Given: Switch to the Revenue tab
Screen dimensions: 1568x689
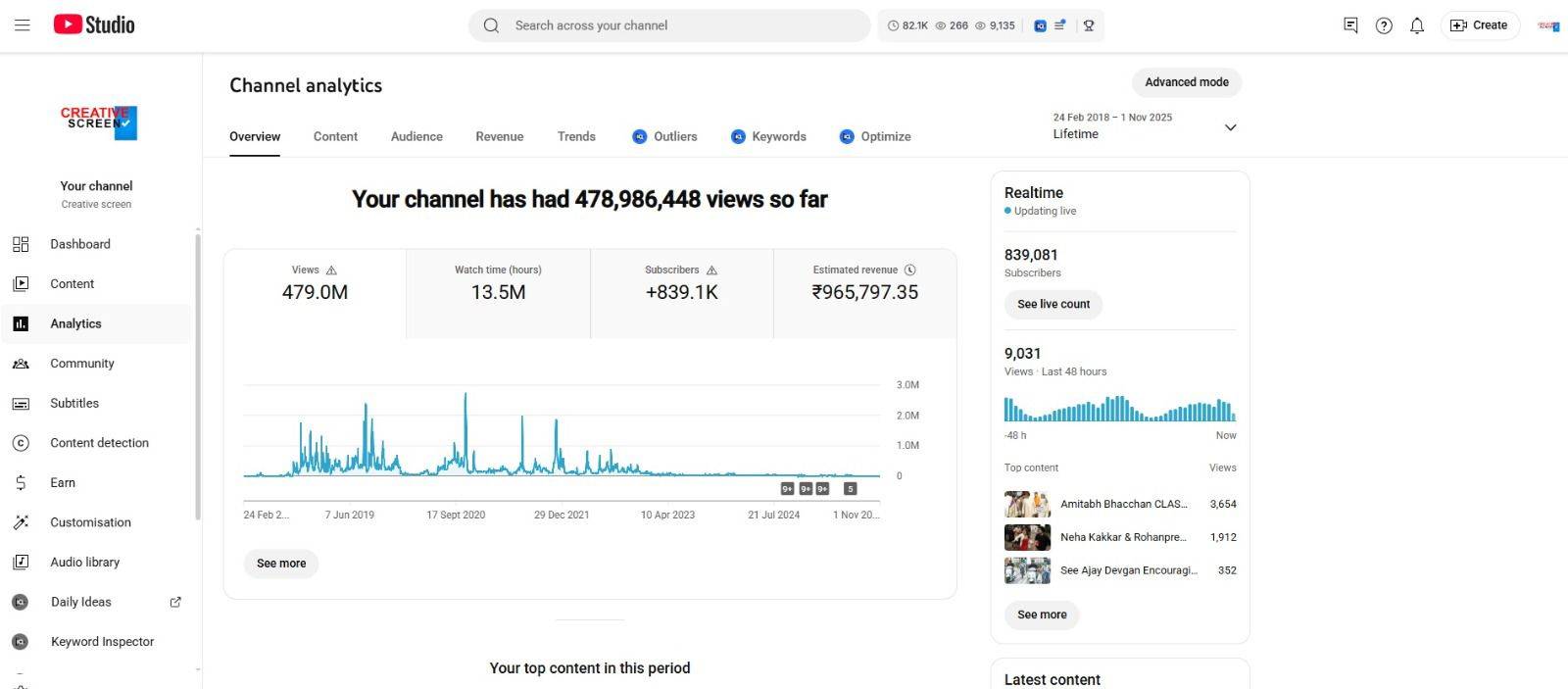Looking at the screenshot, I should (x=500, y=137).
